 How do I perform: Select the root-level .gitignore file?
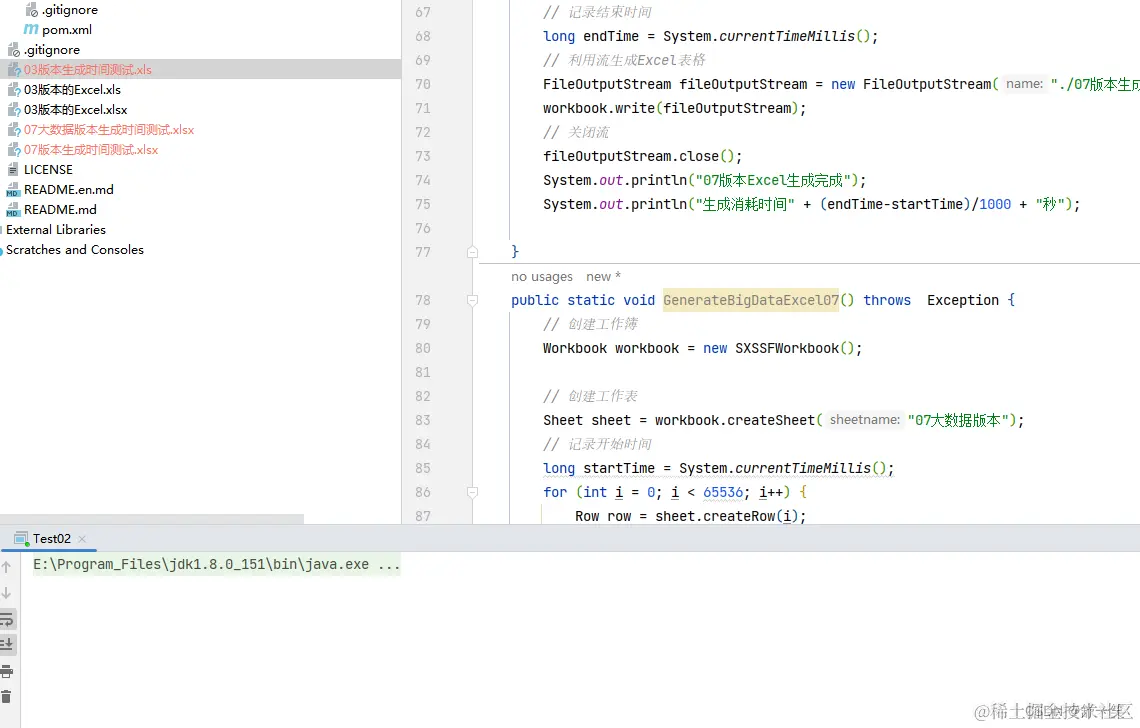click(52, 50)
